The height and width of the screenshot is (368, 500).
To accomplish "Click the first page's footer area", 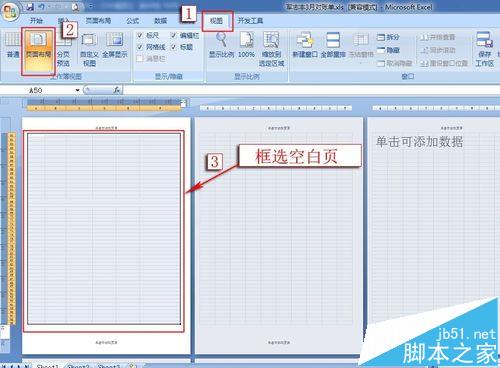I will [x=106, y=342].
